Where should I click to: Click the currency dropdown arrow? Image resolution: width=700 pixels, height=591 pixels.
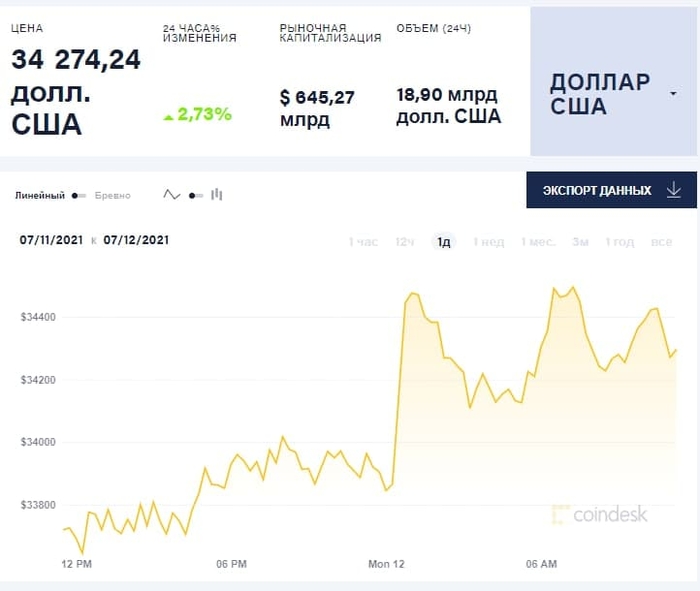pyautogui.click(x=673, y=94)
